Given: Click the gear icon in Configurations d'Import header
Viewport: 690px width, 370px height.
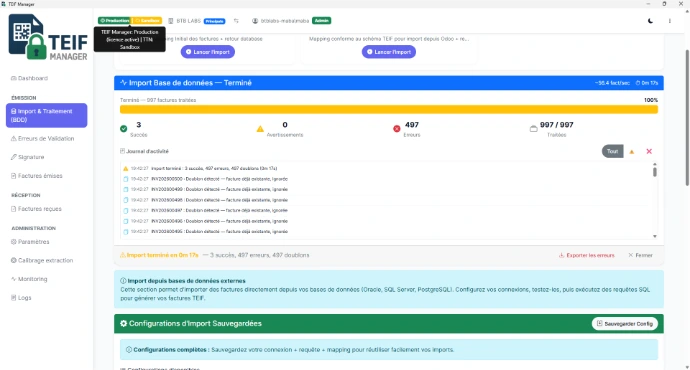Looking at the screenshot, I should click(124, 323).
